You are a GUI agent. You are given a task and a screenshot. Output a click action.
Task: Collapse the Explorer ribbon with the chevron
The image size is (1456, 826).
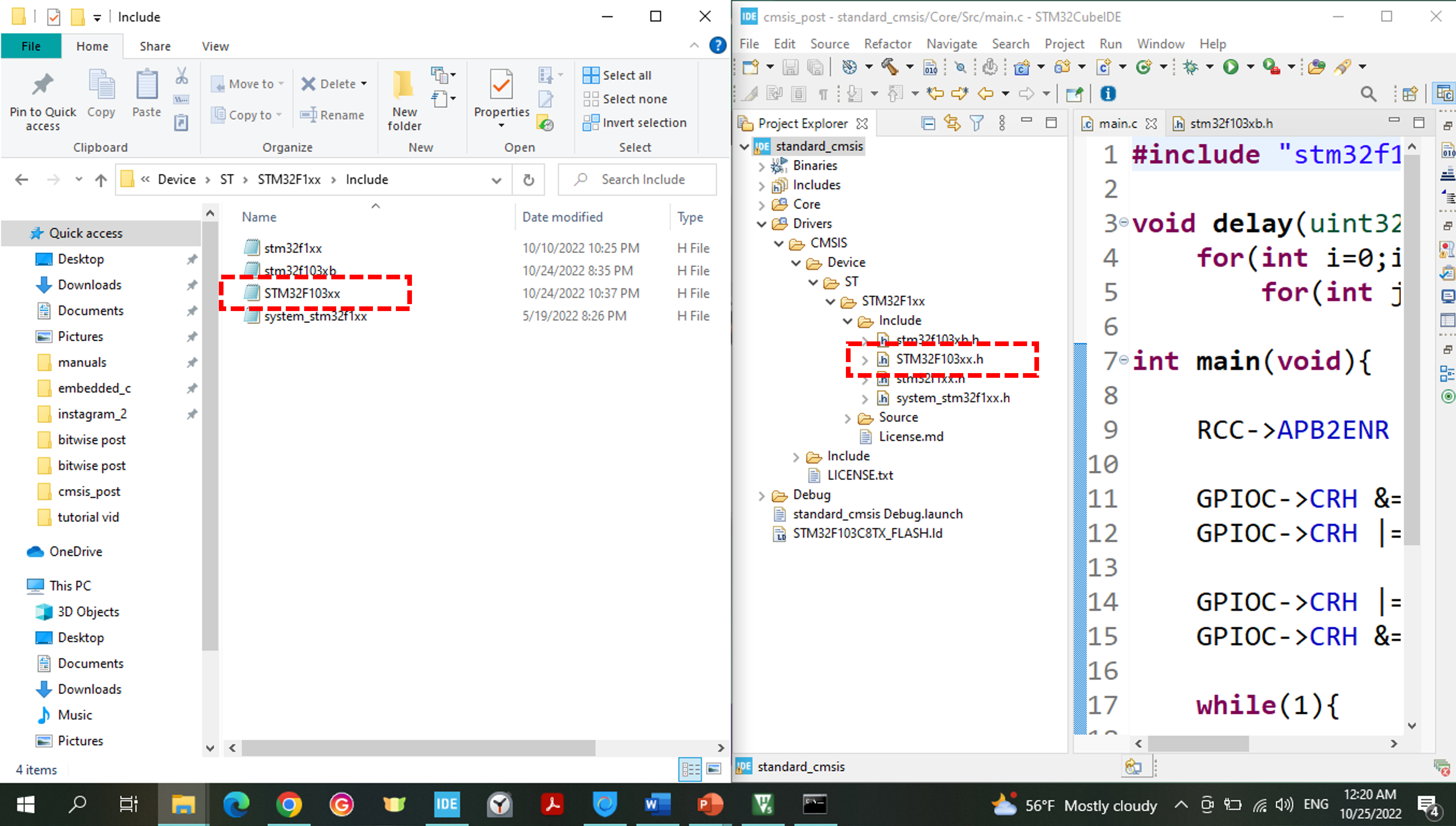tap(694, 45)
